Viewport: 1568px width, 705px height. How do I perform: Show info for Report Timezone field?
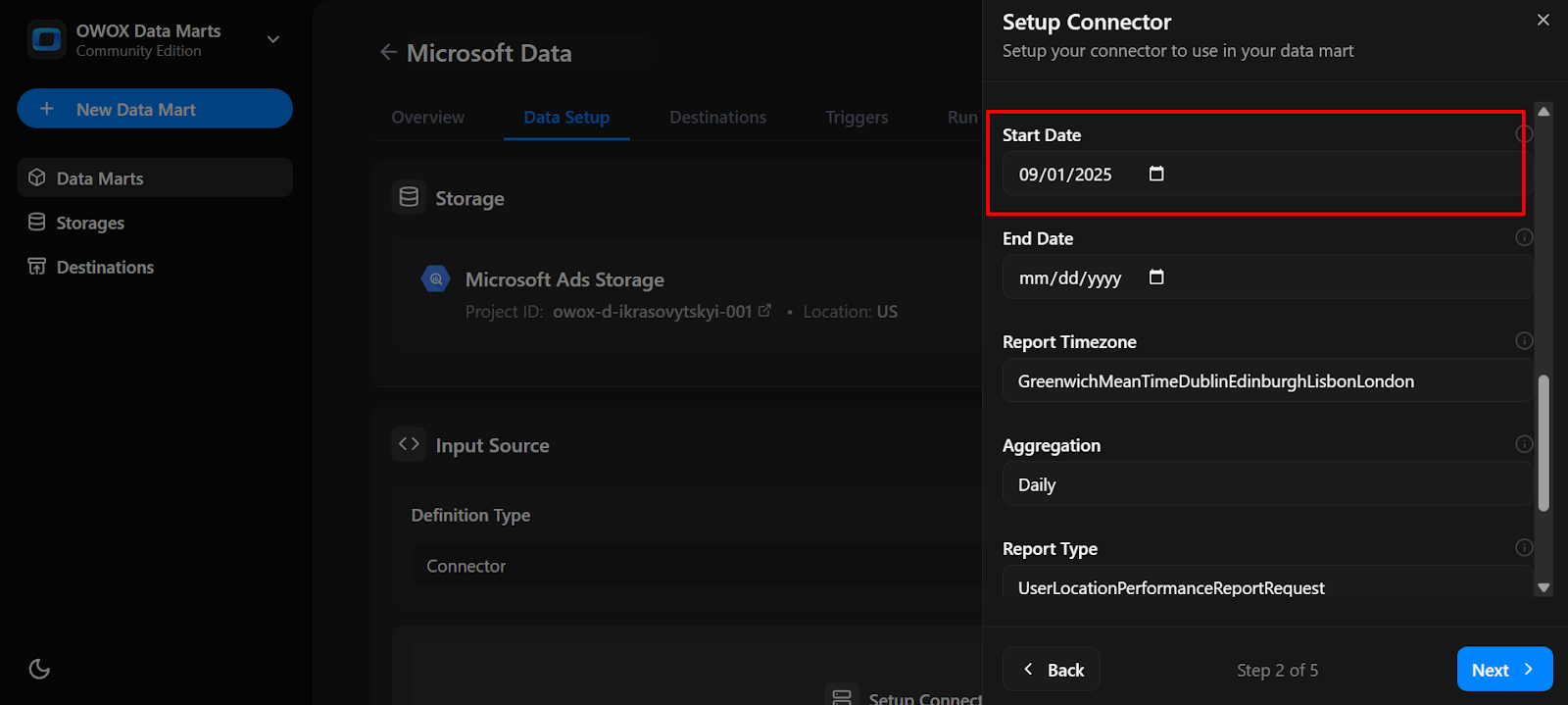coord(1523,341)
